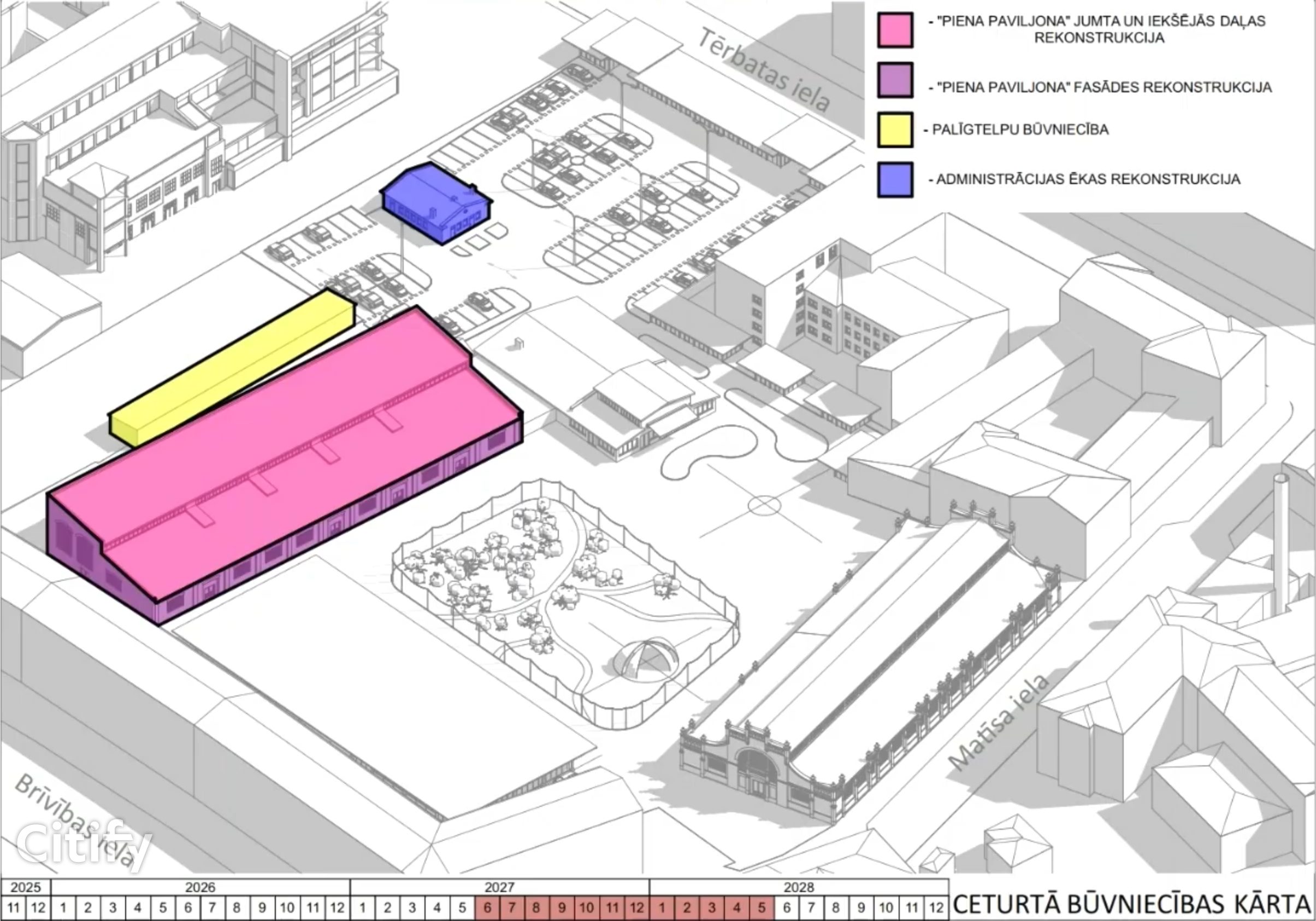Click the yellow Palīgtelpu legend swatch
This screenshot has width=1316, height=921.
click(x=895, y=130)
